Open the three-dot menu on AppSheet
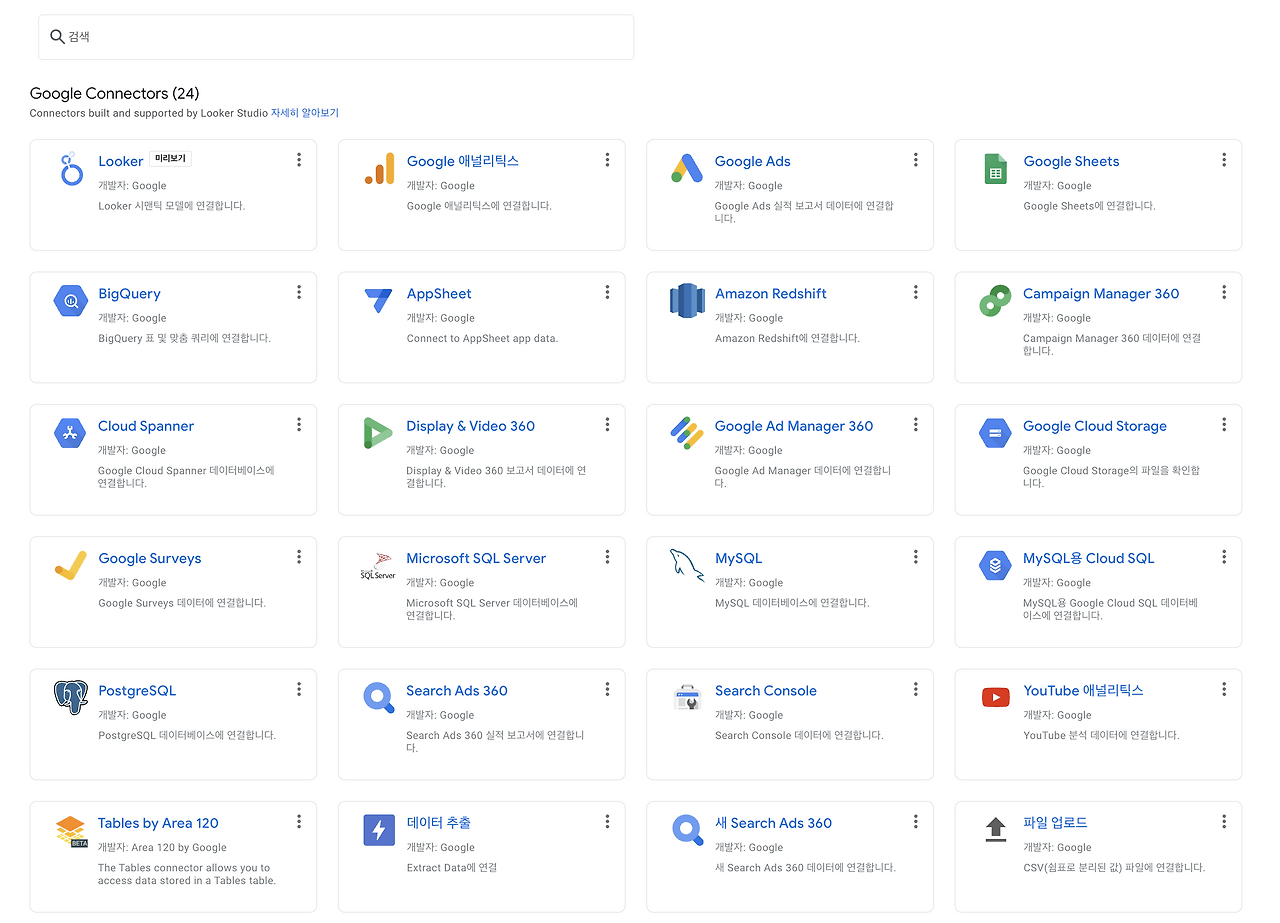1280x923 pixels. coord(607,292)
